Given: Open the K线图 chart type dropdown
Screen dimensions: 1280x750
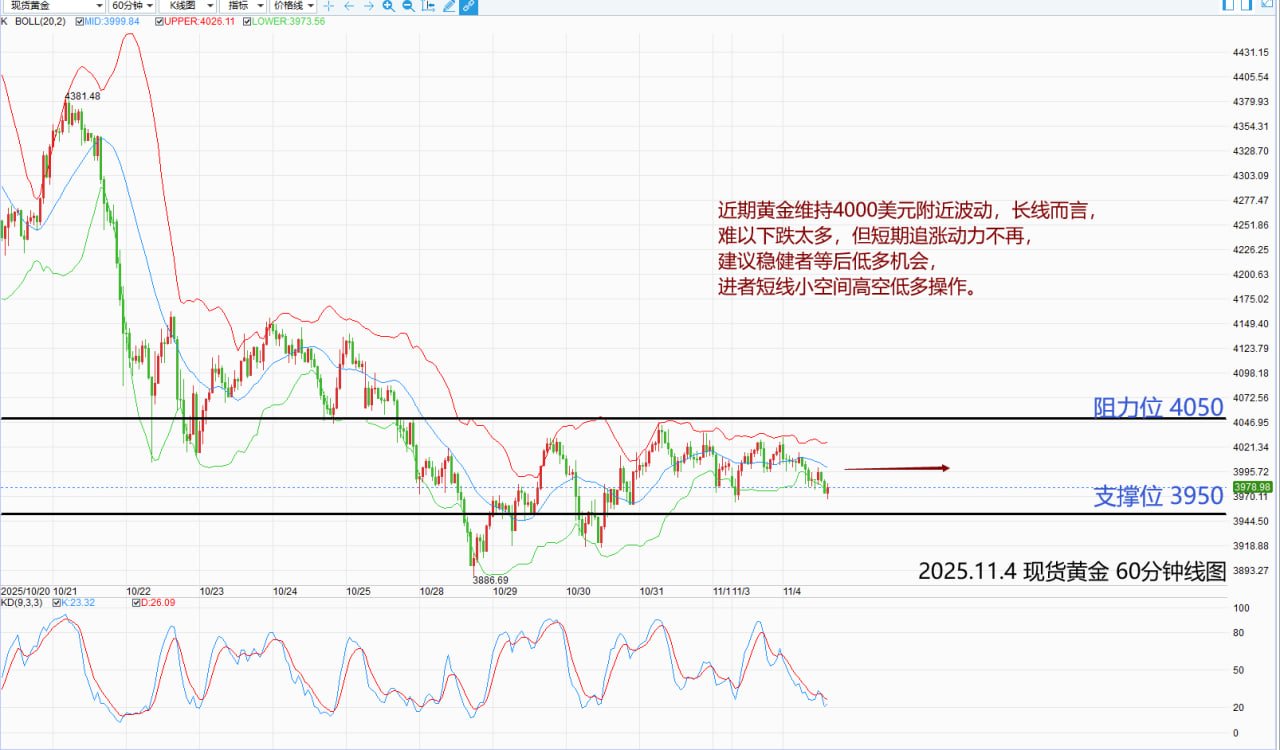Looking at the screenshot, I should pos(187,6).
